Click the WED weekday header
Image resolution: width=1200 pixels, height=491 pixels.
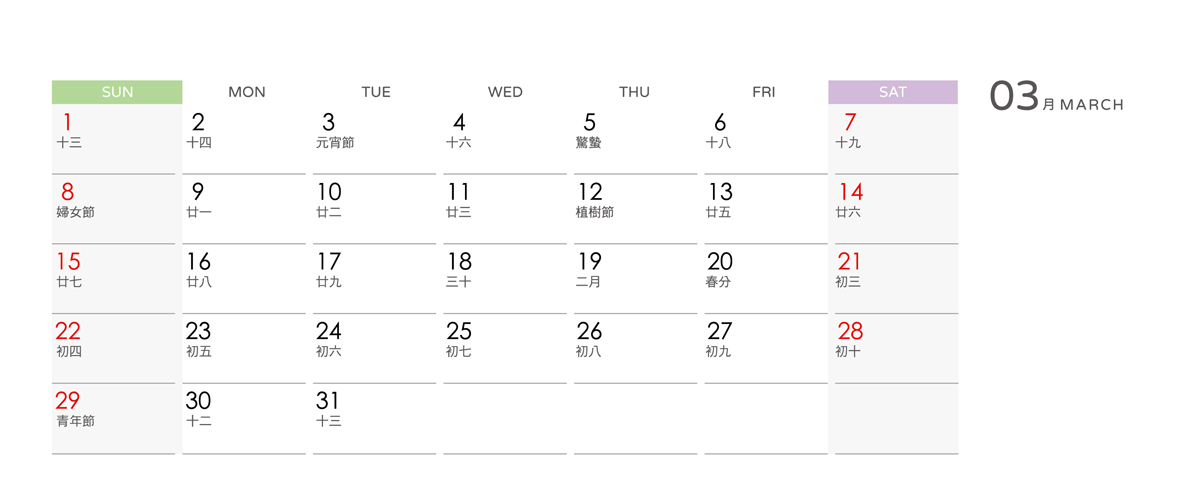point(505,92)
